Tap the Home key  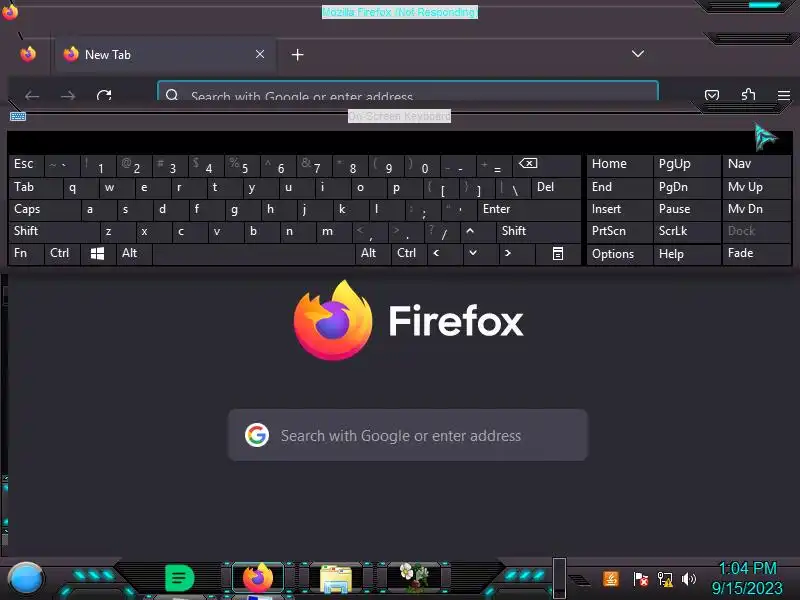[619, 164]
